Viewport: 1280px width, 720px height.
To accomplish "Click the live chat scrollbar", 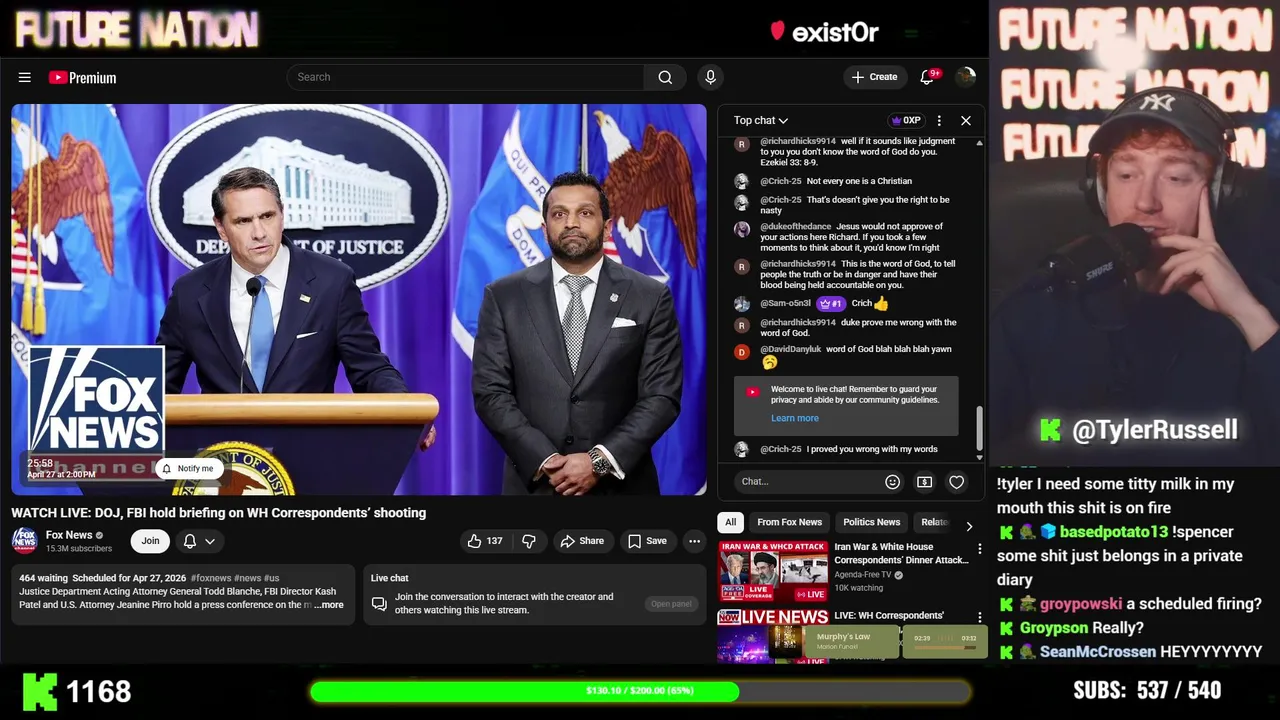I will click(x=979, y=428).
